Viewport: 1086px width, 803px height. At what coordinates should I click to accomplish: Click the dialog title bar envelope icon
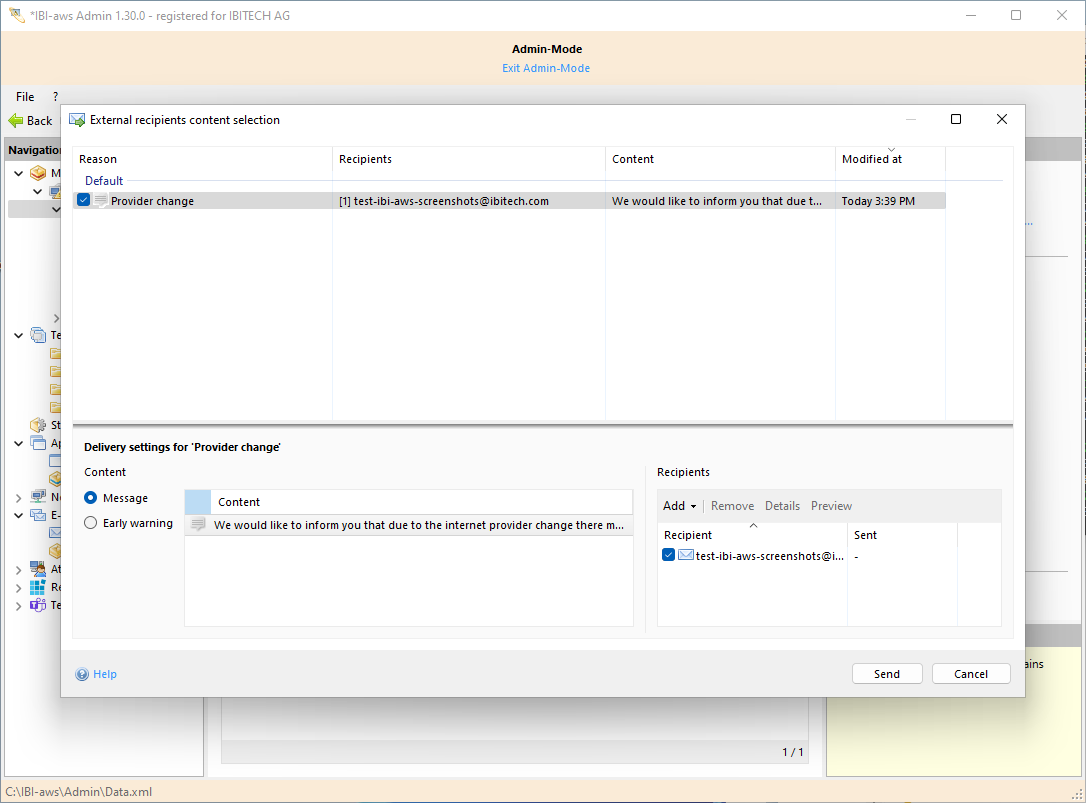(77, 120)
